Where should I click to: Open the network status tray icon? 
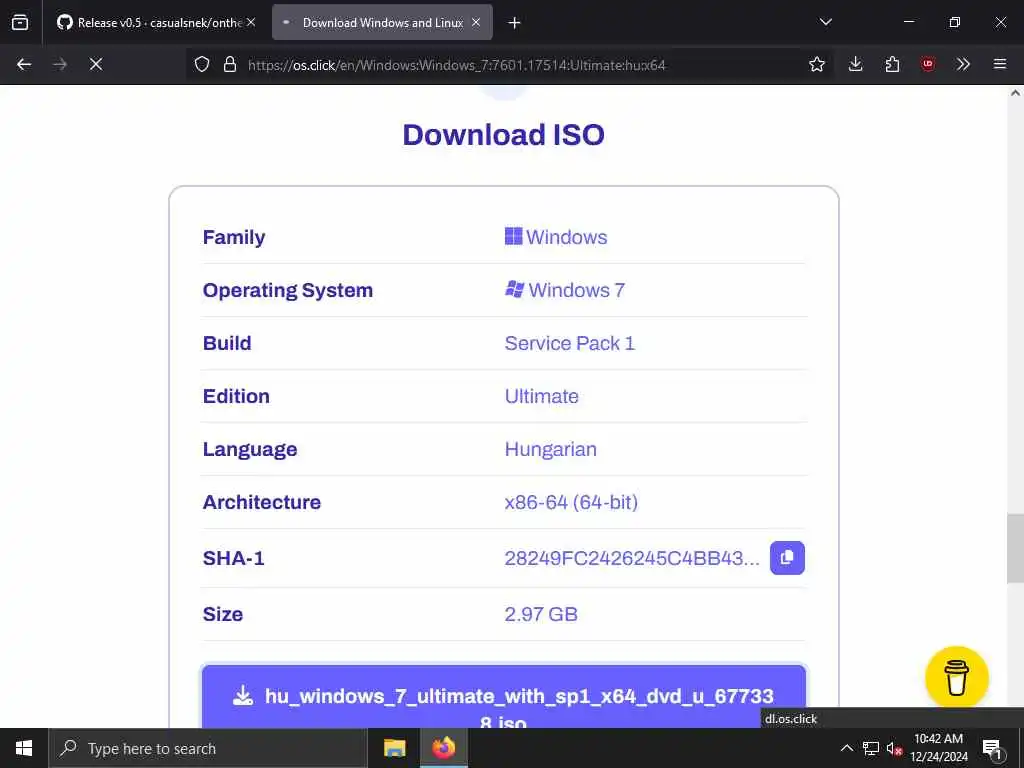tap(871, 748)
